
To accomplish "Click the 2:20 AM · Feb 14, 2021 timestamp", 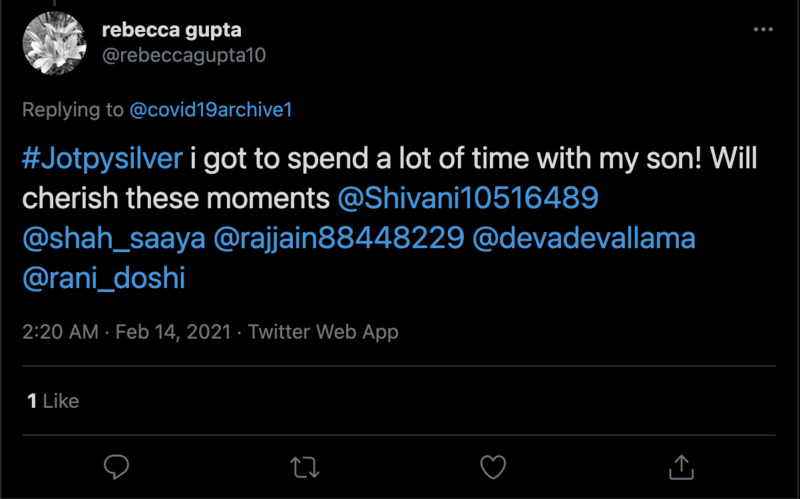I will pyautogui.click(x=126, y=332).
